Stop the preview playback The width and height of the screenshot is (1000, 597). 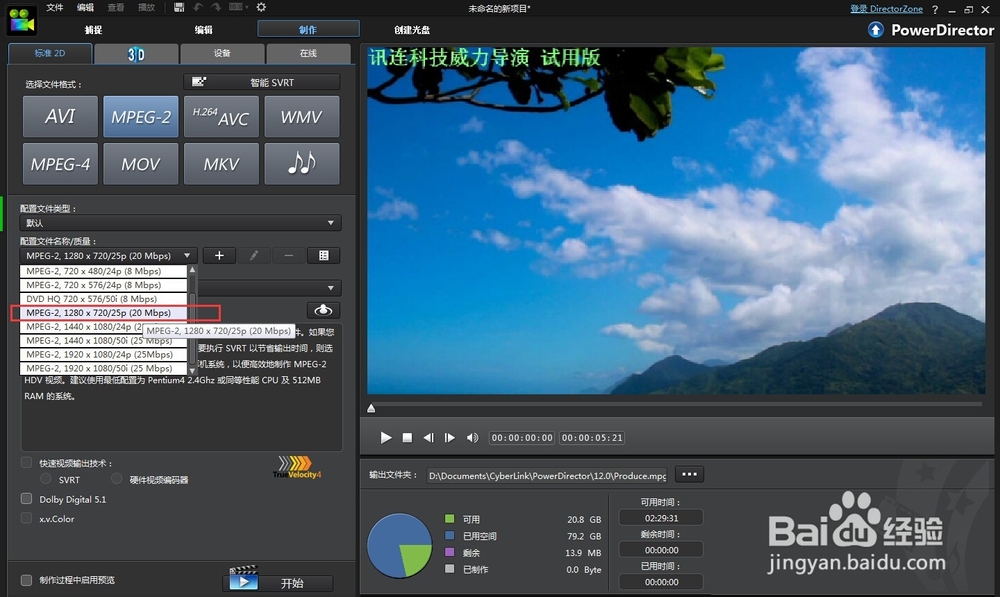(407, 438)
